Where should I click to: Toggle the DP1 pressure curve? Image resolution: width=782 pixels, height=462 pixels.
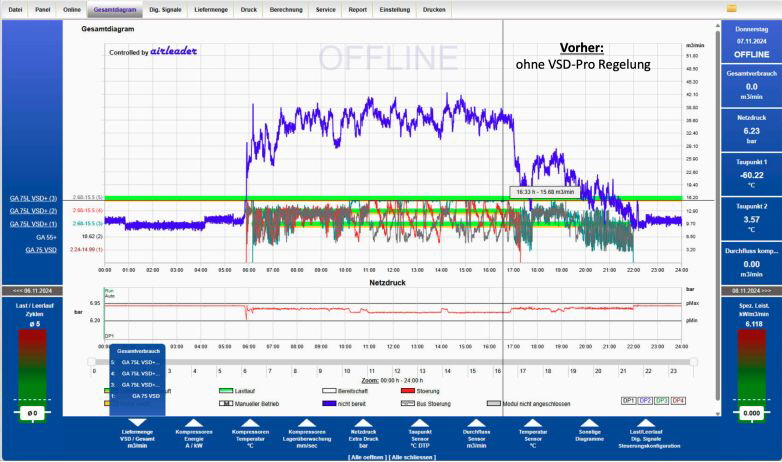[629, 400]
